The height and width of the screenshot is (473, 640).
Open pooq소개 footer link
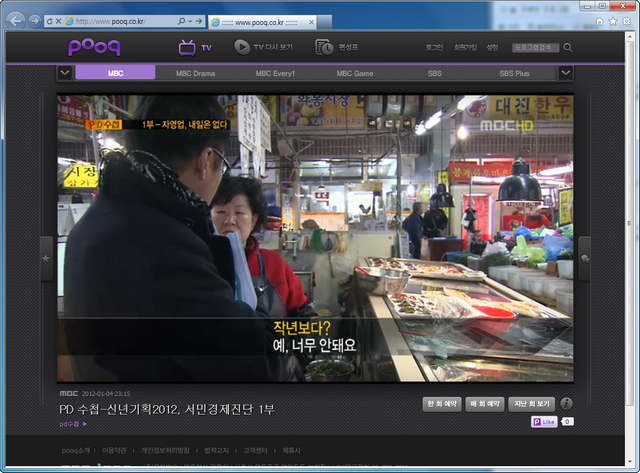coord(76,451)
